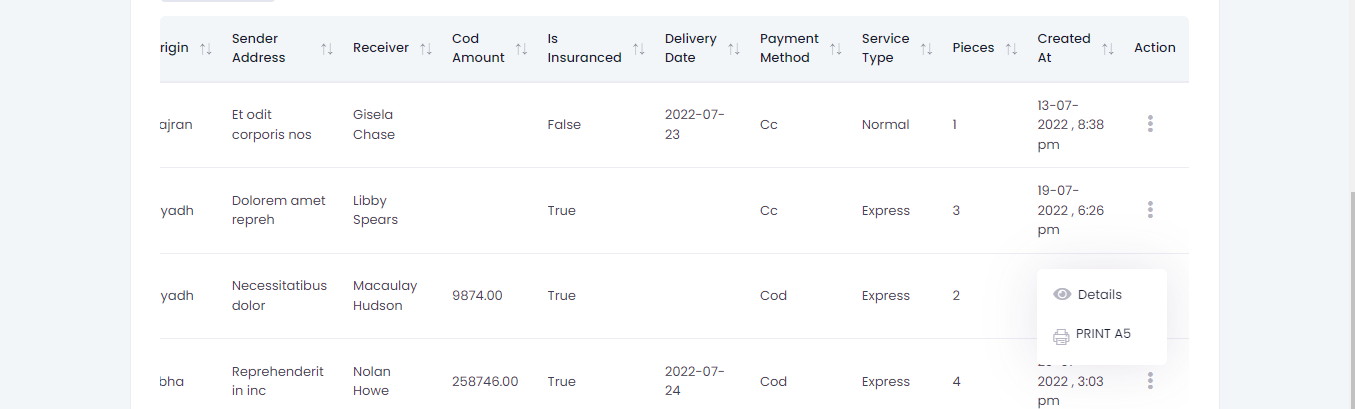Select Details from the action menu
Image resolution: width=1355 pixels, height=409 pixels.
pos(1099,295)
